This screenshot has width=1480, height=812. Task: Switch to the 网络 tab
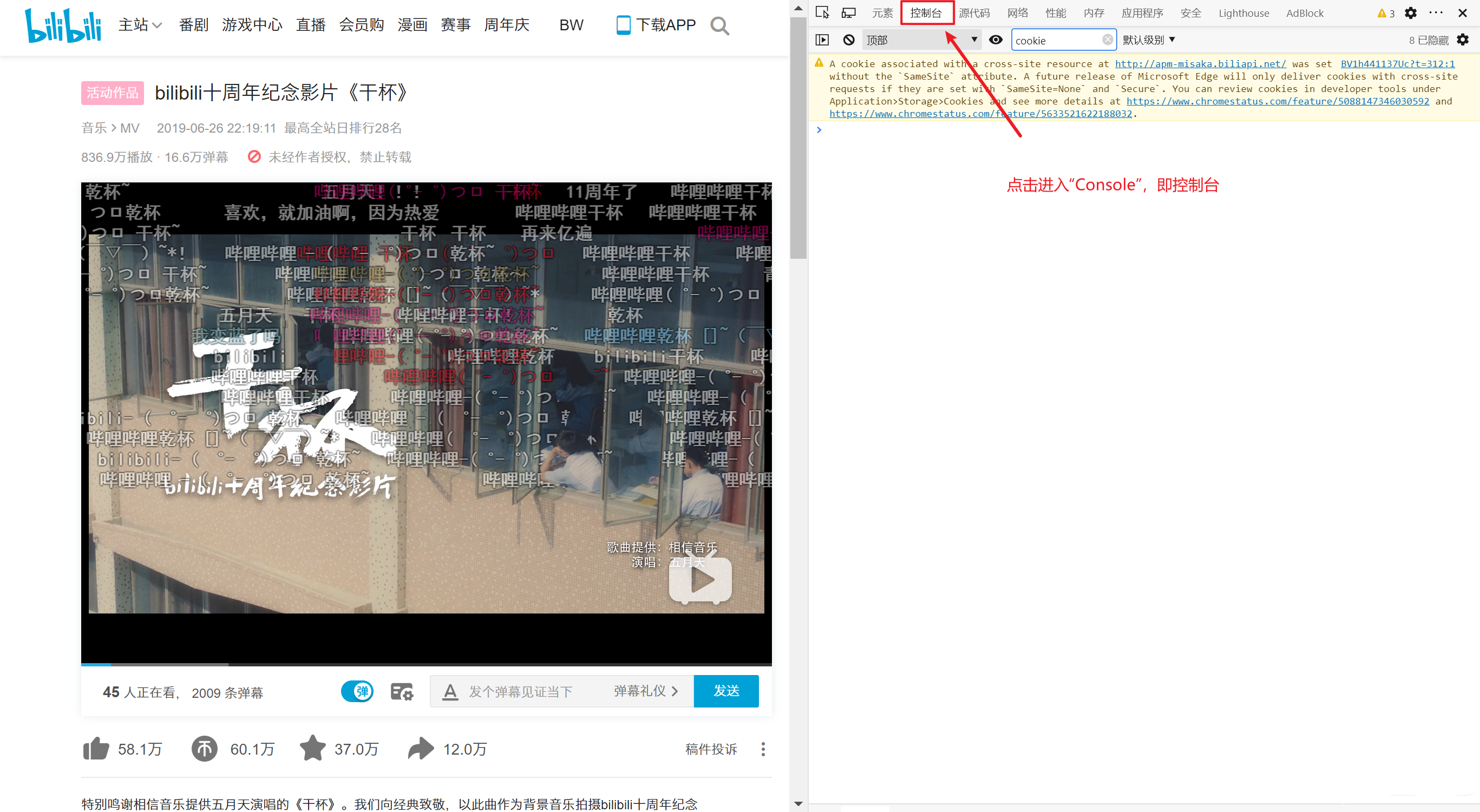click(1017, 12)
